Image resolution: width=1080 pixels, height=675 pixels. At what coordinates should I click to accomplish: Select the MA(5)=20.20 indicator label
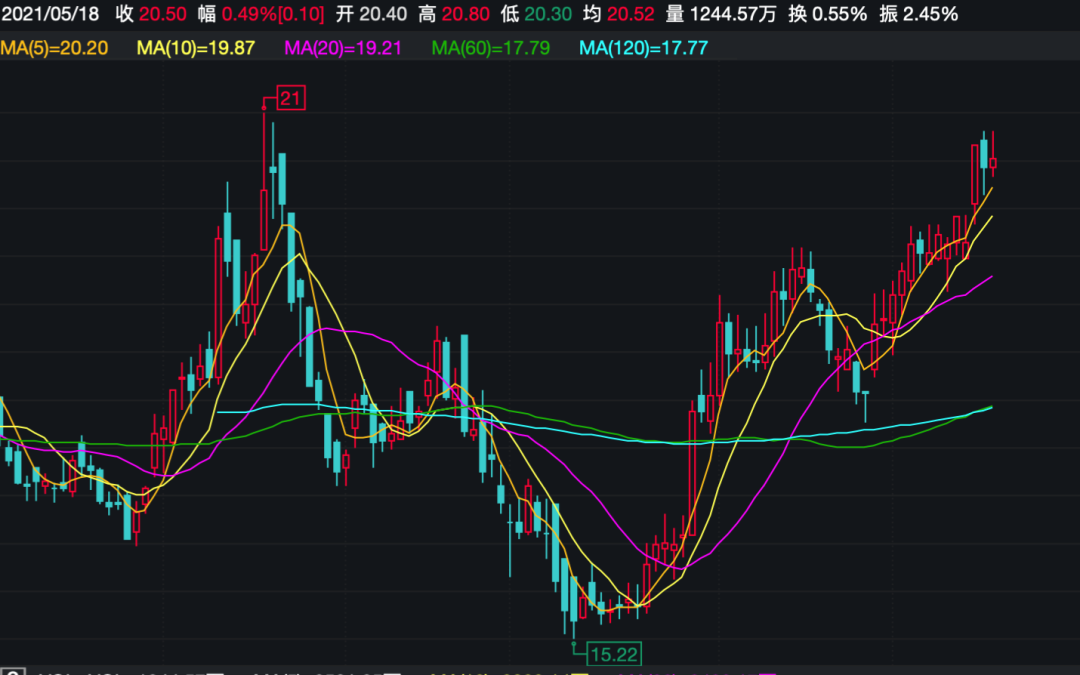click(x=54, y=48)
